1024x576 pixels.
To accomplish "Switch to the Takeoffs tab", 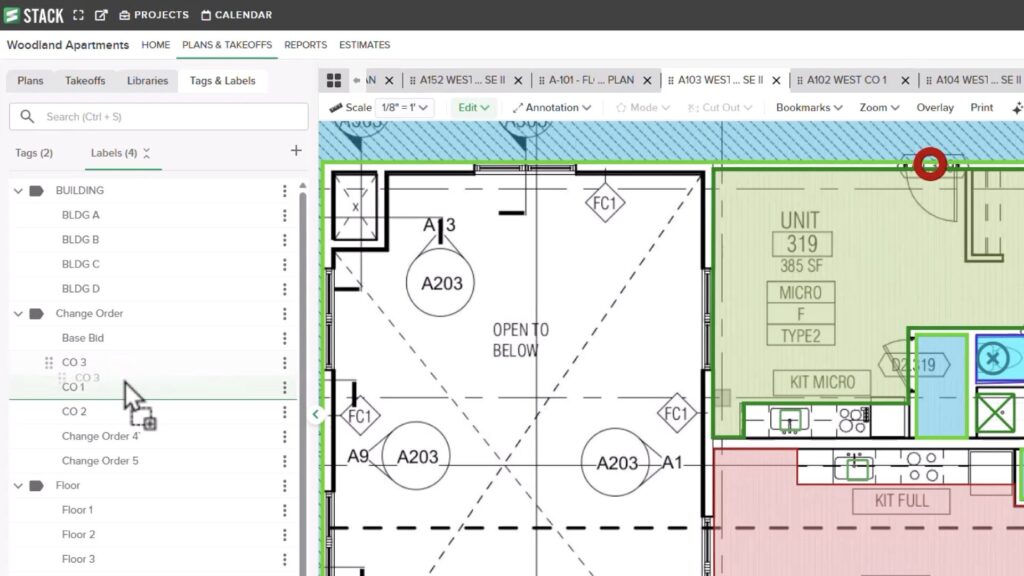I will click(85, 81).
